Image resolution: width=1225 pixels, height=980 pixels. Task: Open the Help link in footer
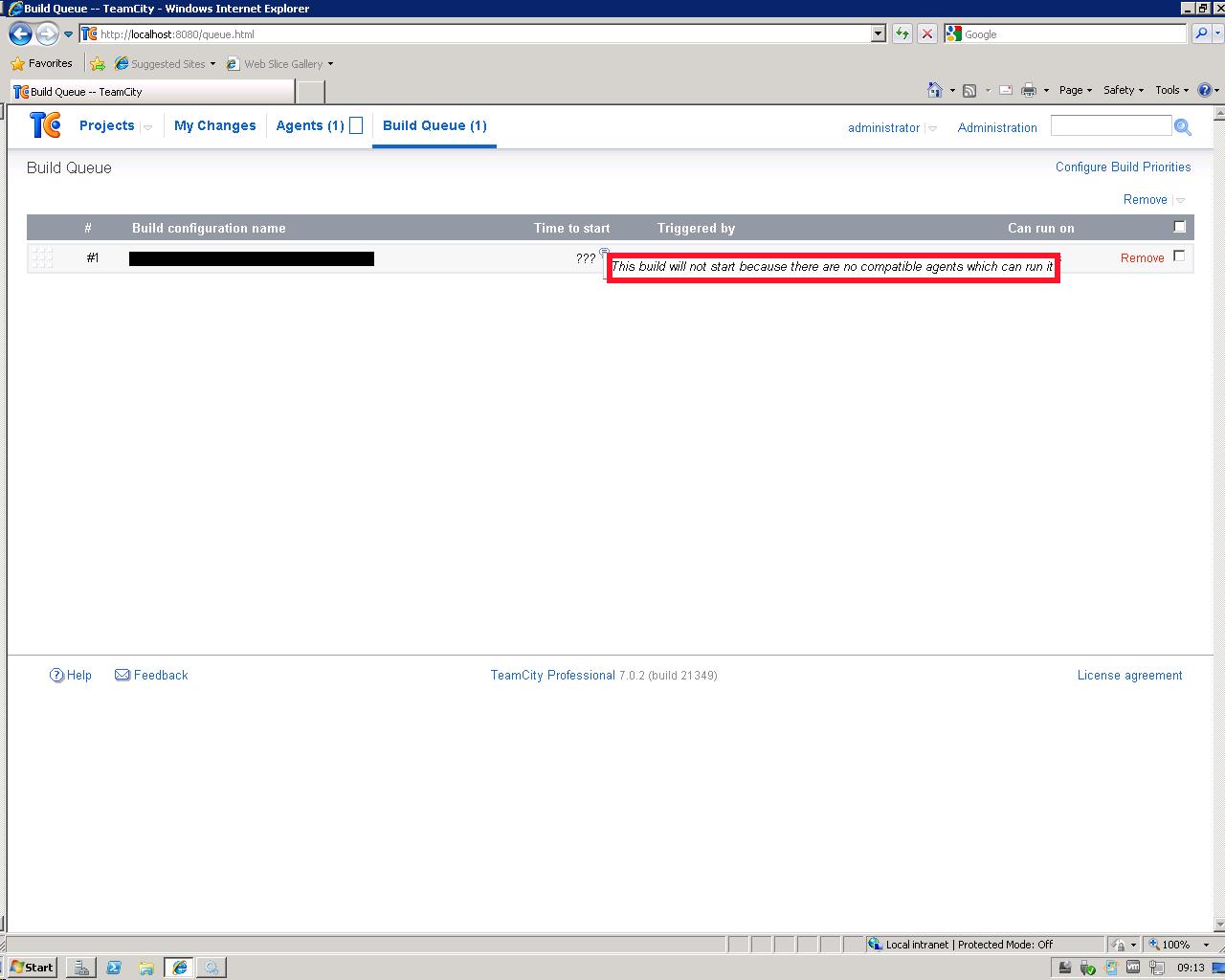coord(79,675)
